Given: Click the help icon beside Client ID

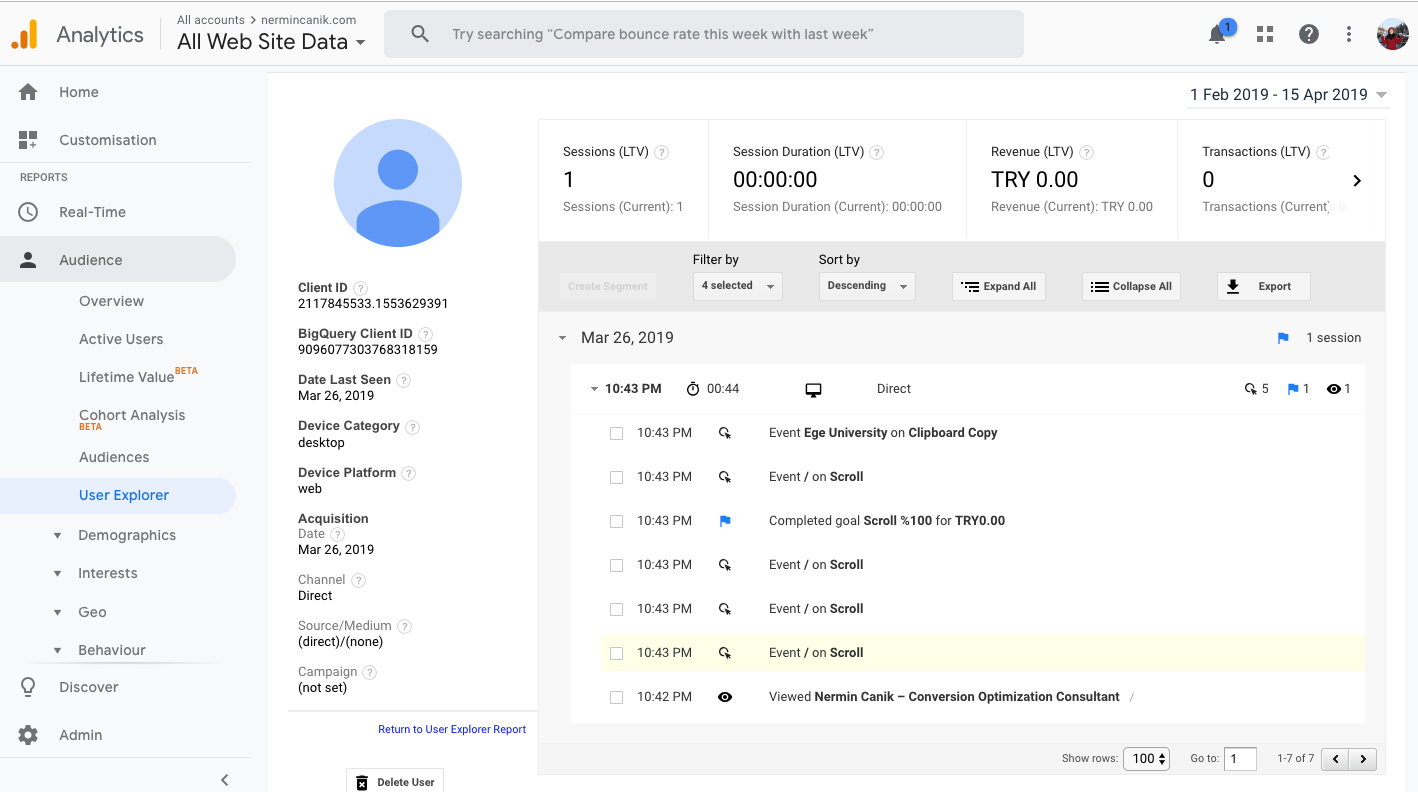Looking at the screenshot, I should pyautogui.click(x=361, y=288).
